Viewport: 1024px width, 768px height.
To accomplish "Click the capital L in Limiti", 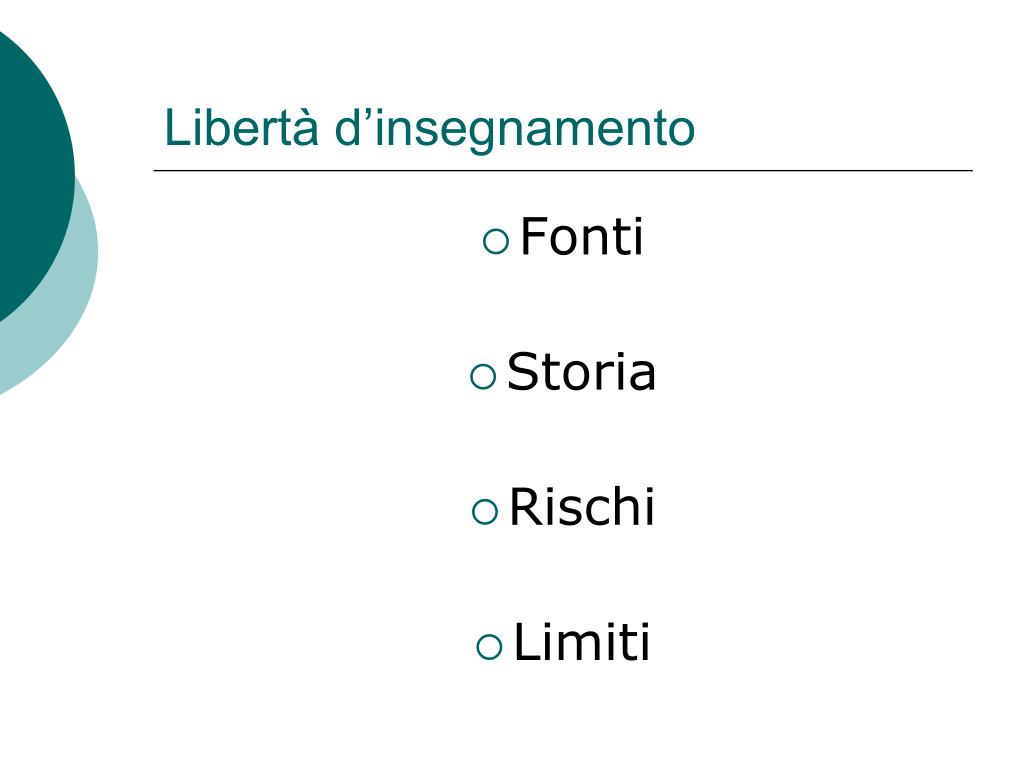I will [x=526, y=641].
